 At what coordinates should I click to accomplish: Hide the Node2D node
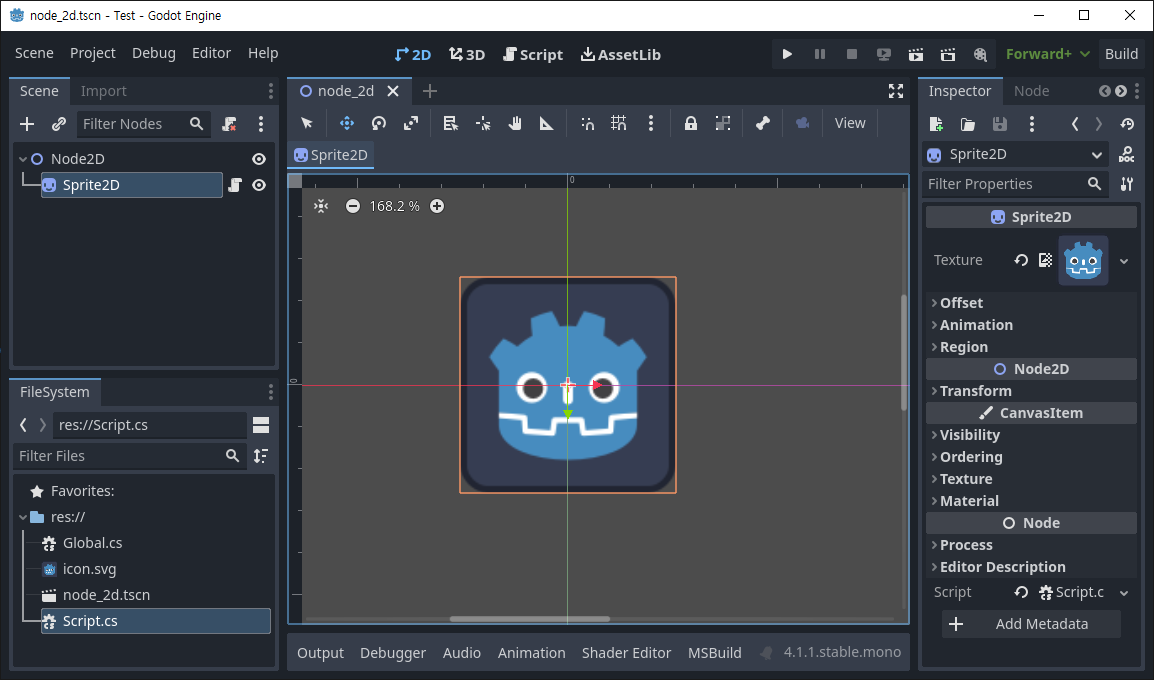click(x=259, y=159)
